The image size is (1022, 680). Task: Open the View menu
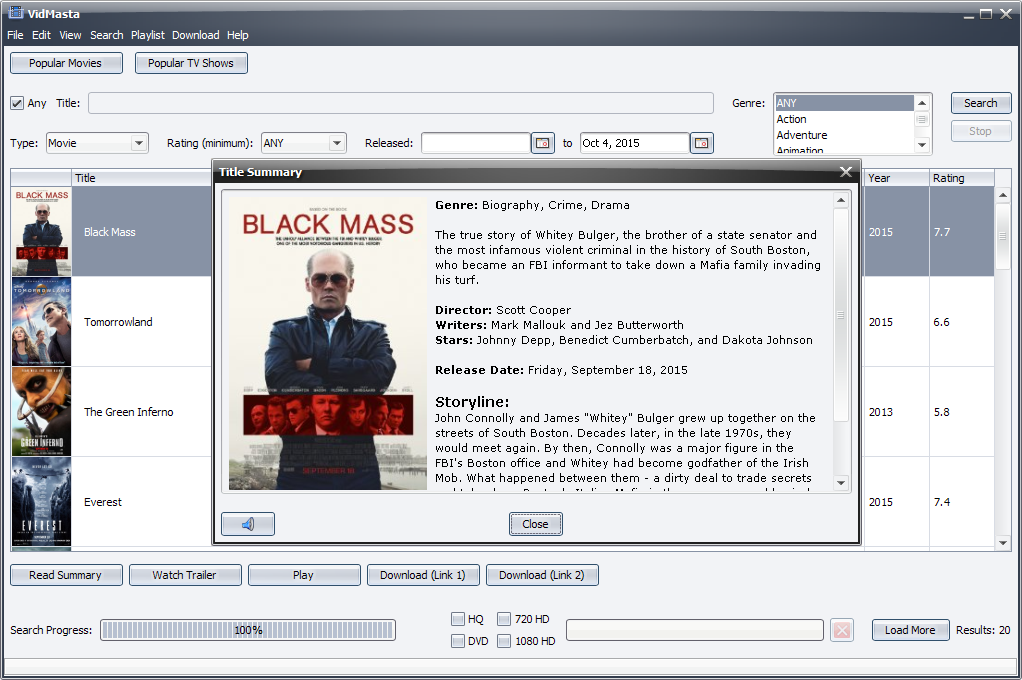click(x=70, y=35)
